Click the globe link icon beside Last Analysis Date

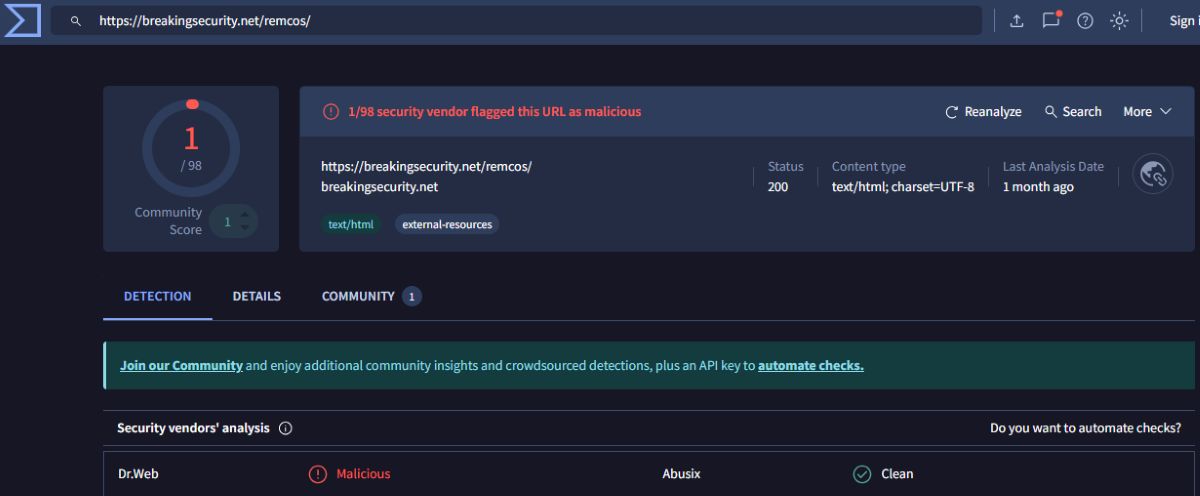(1152, 174)
